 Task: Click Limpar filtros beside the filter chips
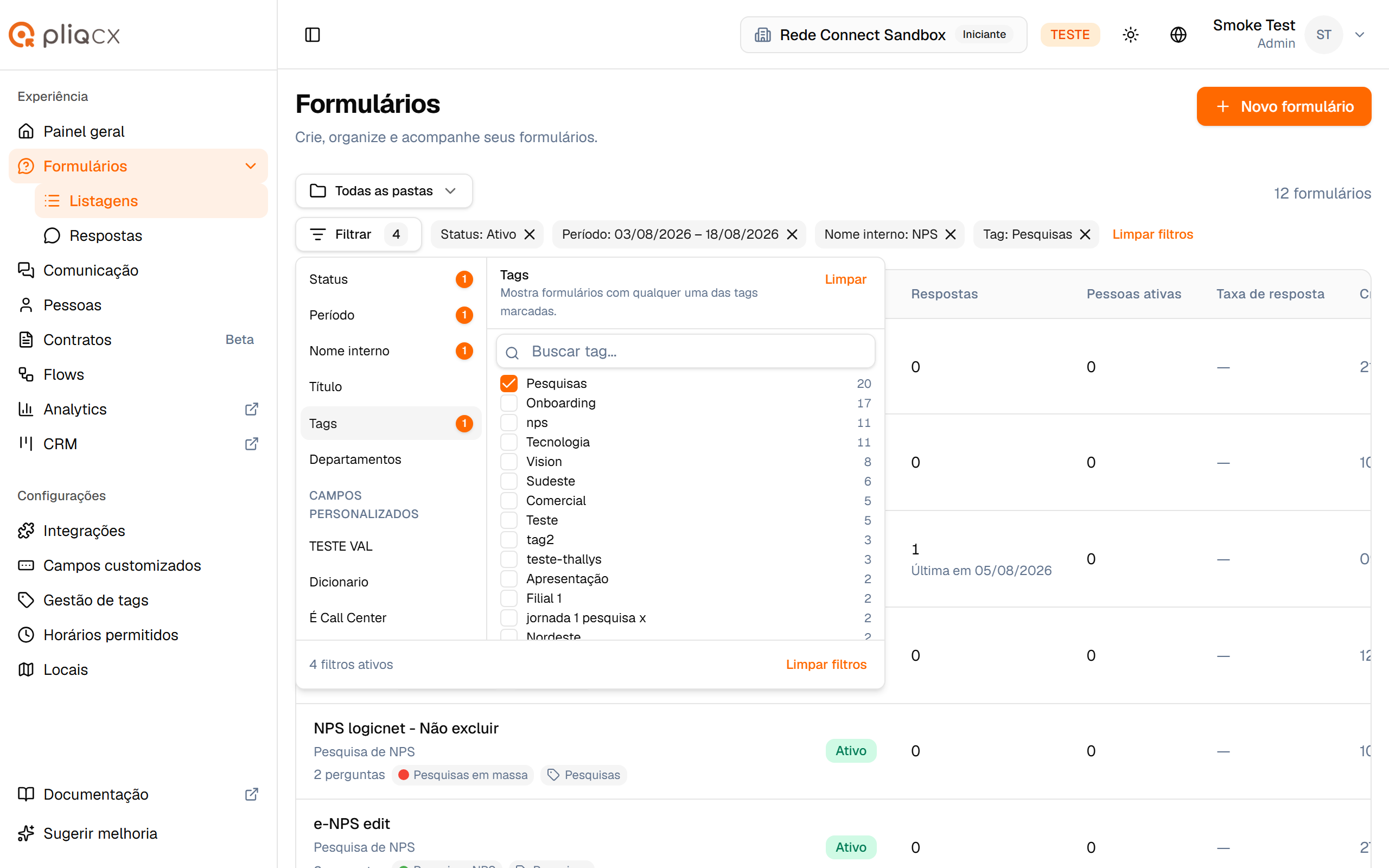[x=1152, y=234]
